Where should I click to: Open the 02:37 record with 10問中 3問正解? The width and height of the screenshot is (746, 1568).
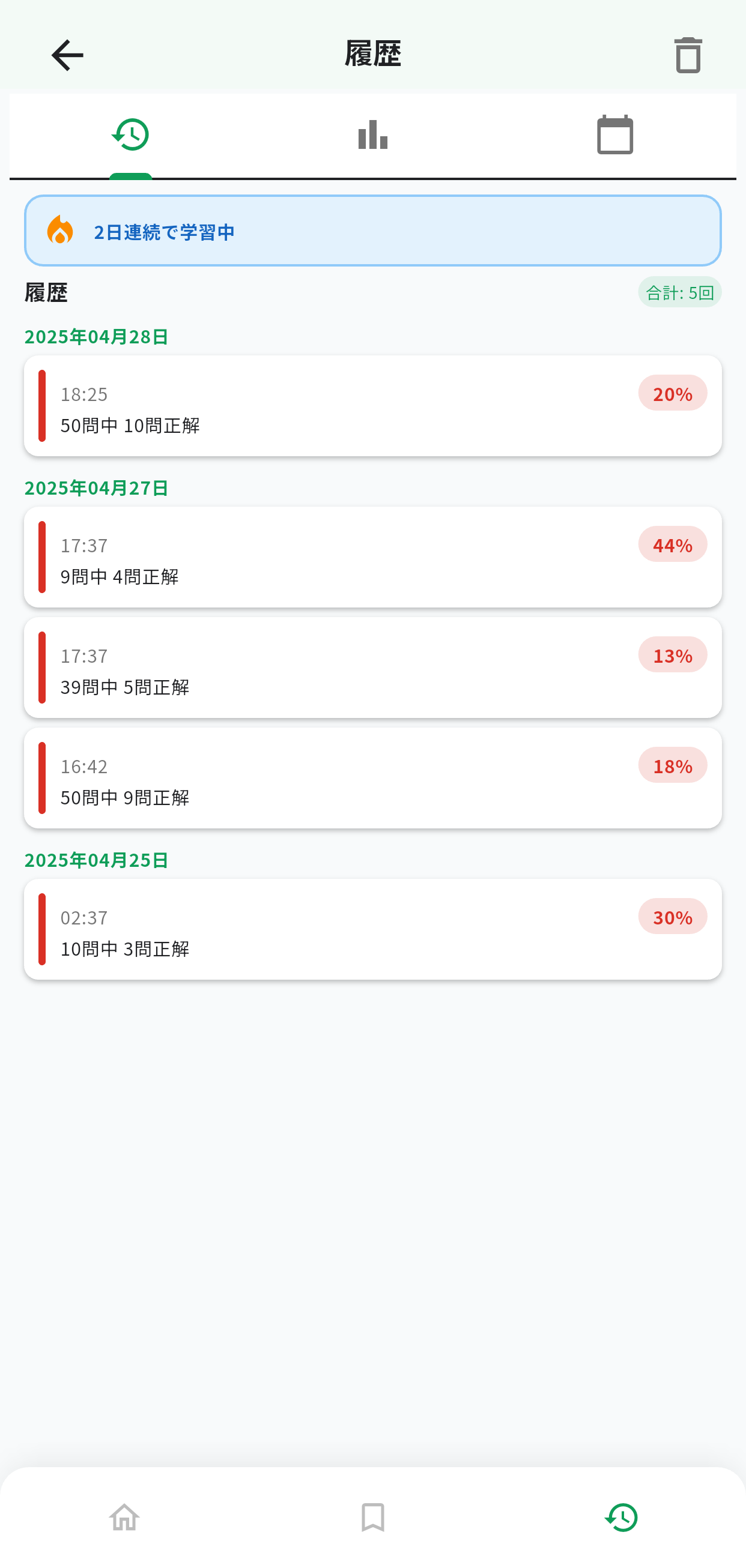coord(372,929)
